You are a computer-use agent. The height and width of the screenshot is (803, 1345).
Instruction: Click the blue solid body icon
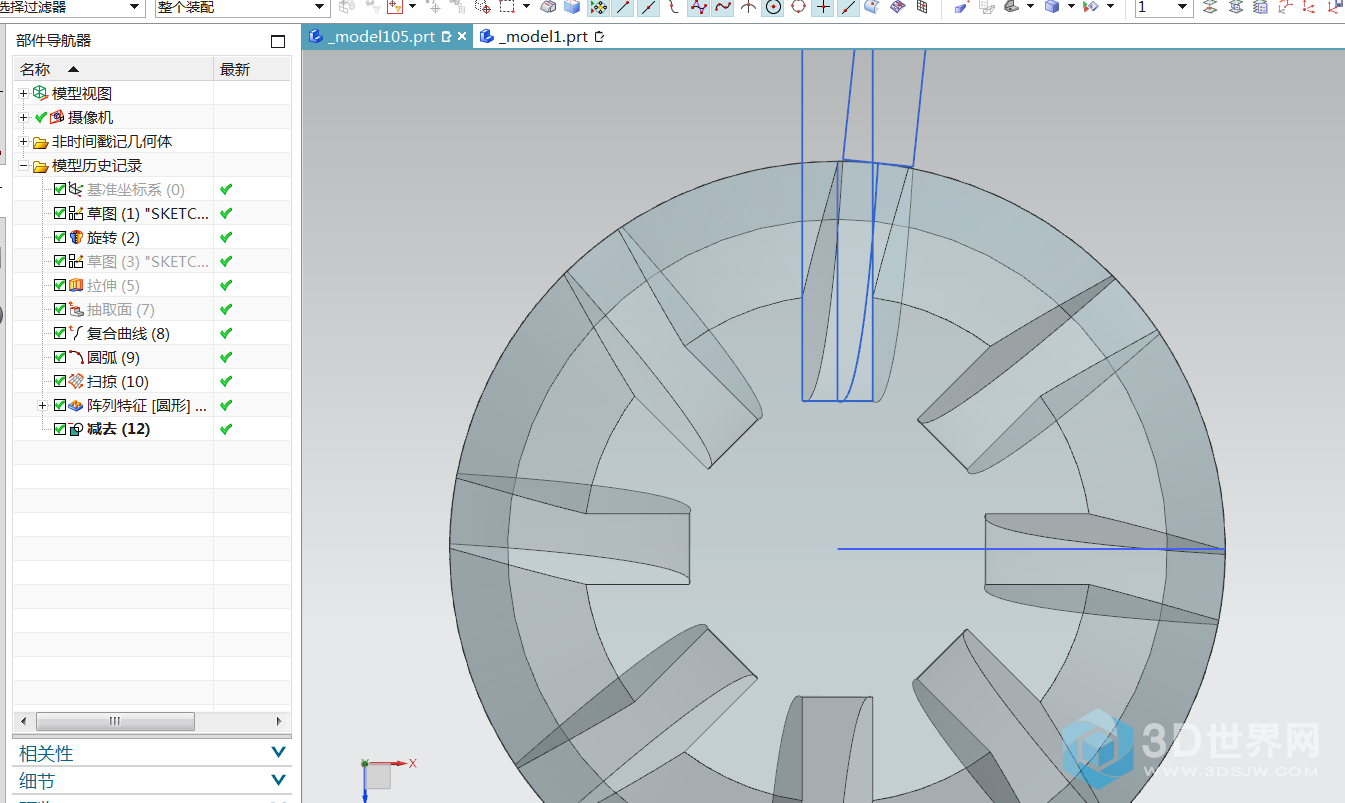pos(572,7)
